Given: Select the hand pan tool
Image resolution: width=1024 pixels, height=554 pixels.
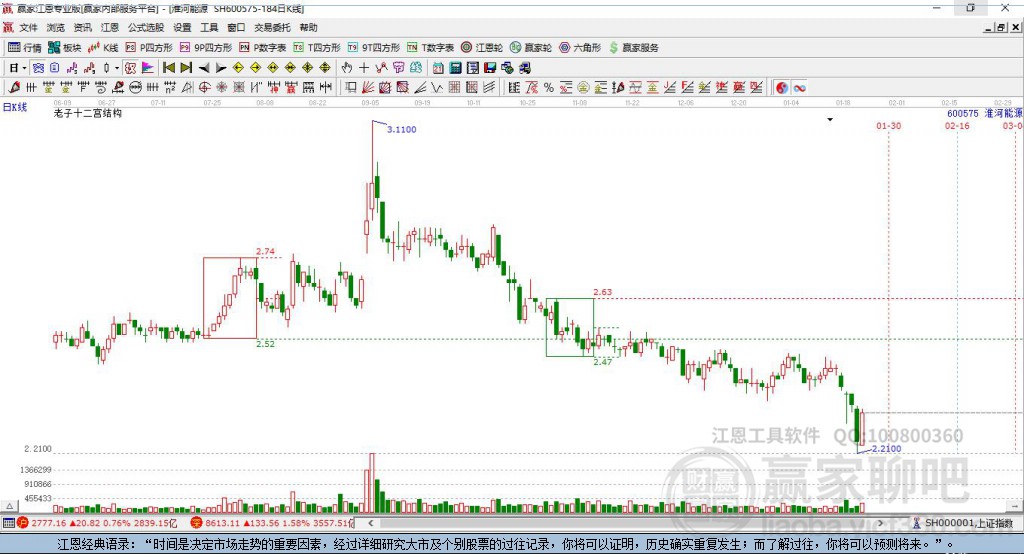Looking at the screenshot, I should (347, 68).
